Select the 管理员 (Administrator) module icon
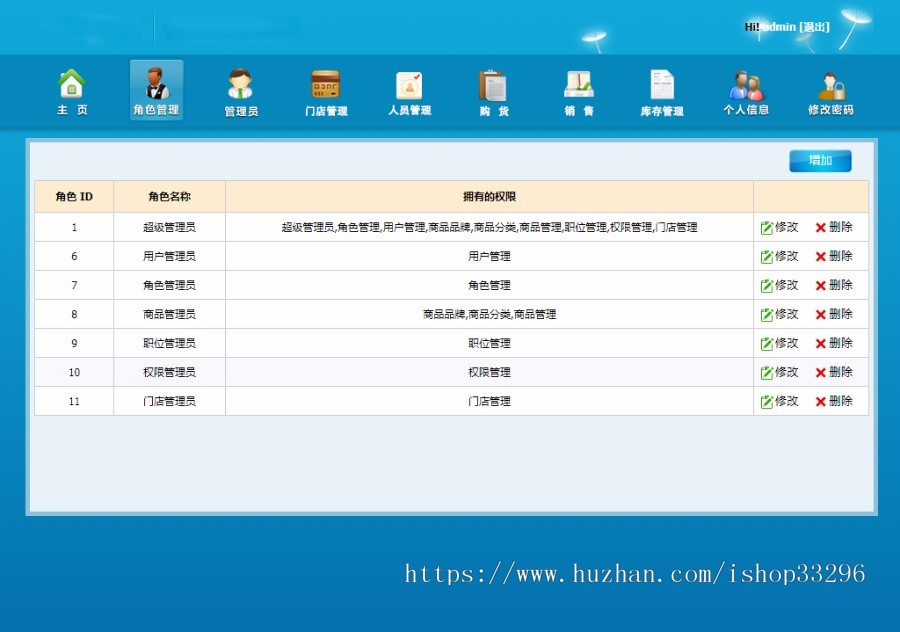This screenshot has width=900, height=632. 240,91
